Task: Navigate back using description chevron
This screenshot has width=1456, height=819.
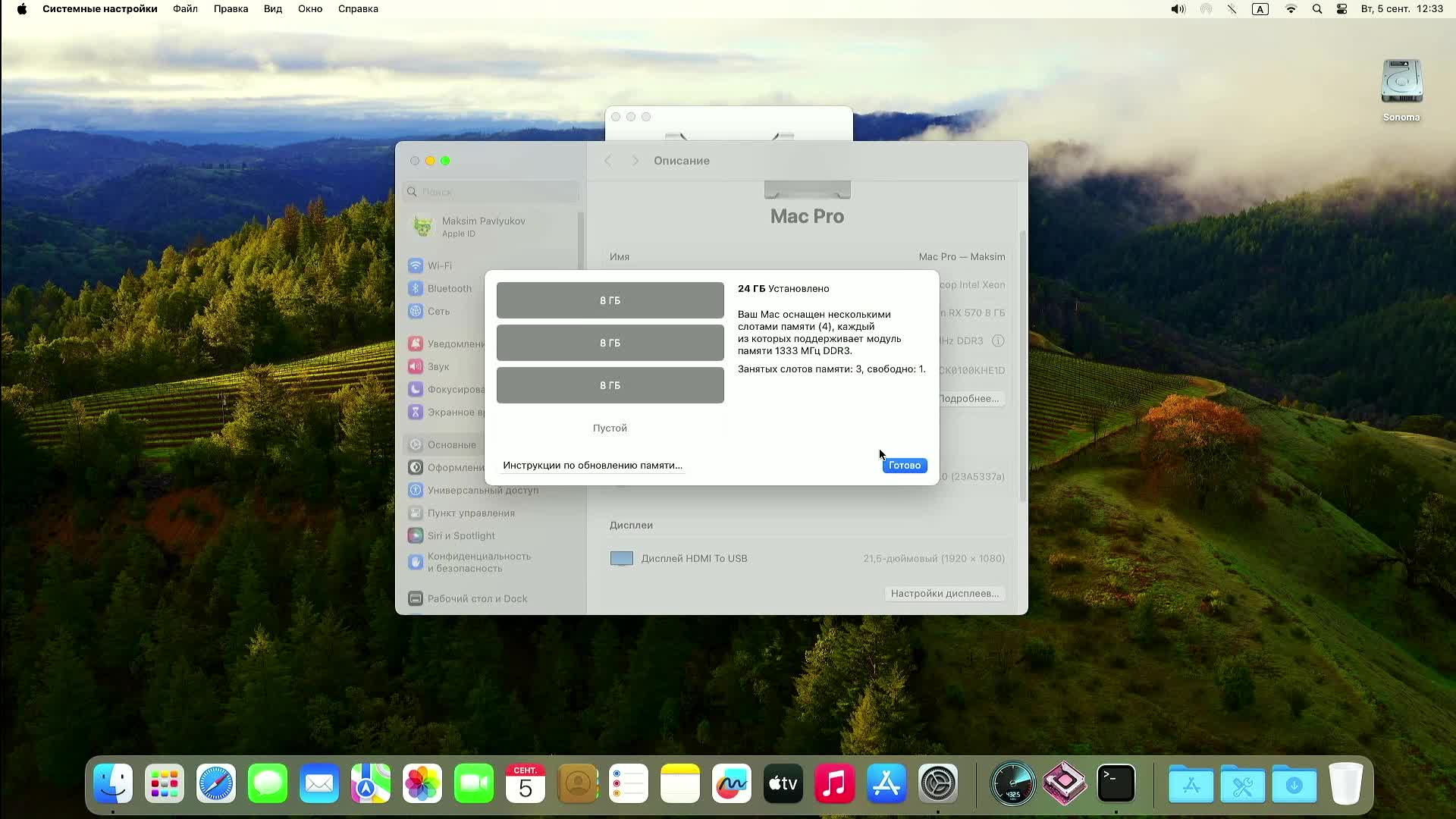Action: point(607,160)
